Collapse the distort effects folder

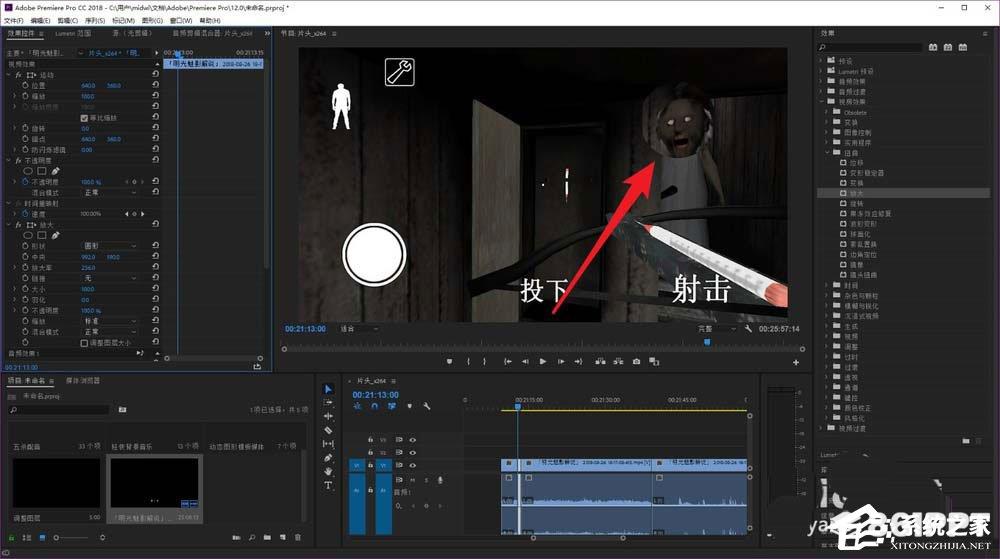827,153
